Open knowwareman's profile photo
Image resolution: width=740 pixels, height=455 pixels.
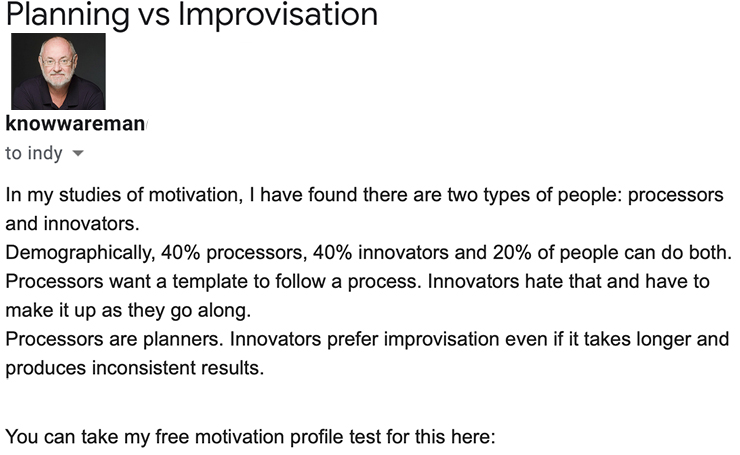[58, 71]
